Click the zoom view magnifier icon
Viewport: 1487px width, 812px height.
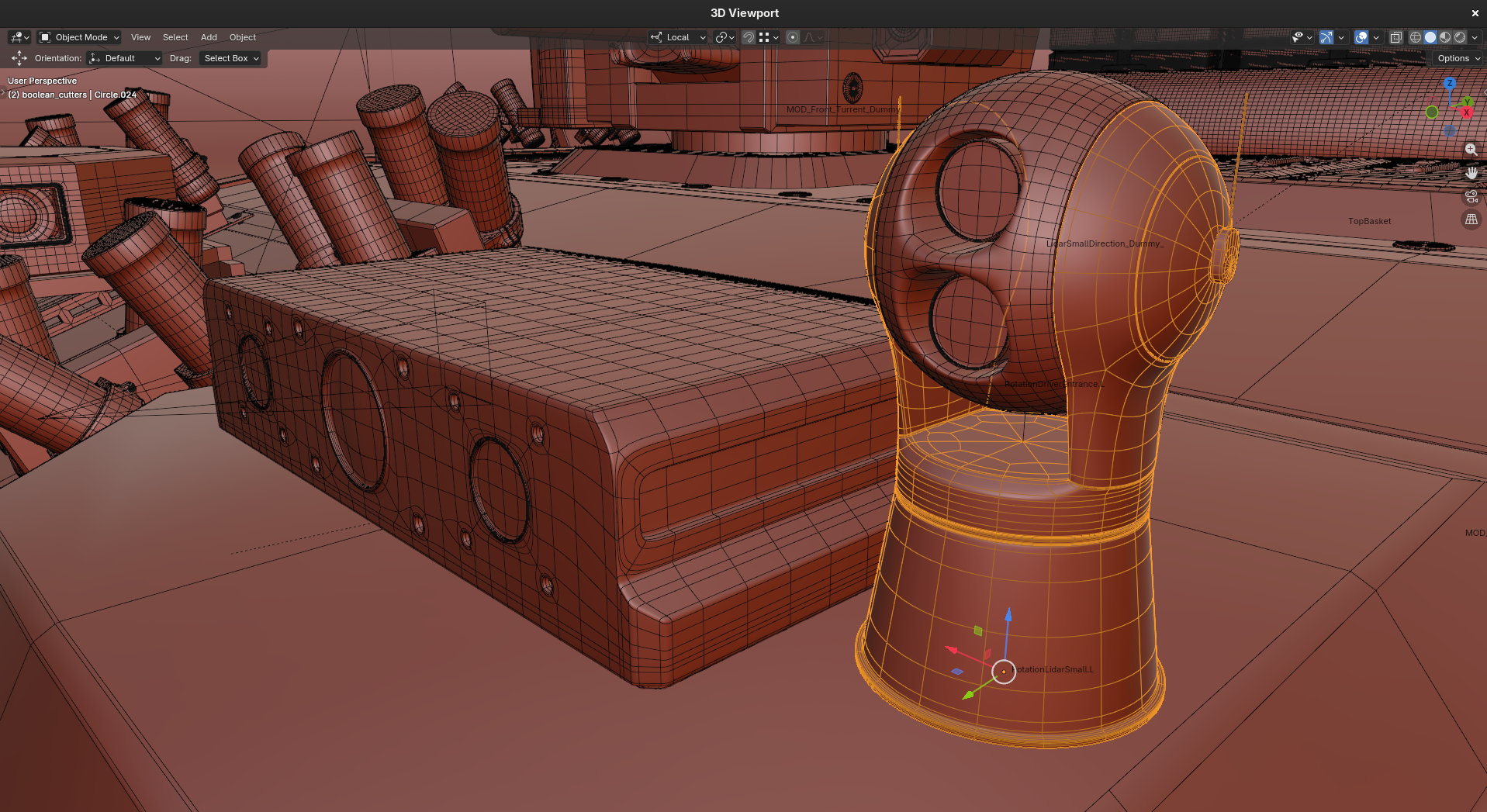click(1471, 149)
